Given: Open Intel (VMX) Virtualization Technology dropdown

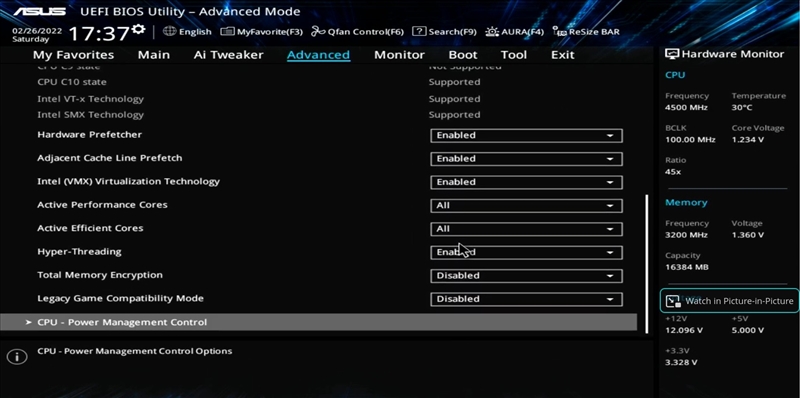Looking at the screenshot, I should [x=526, y=182].
